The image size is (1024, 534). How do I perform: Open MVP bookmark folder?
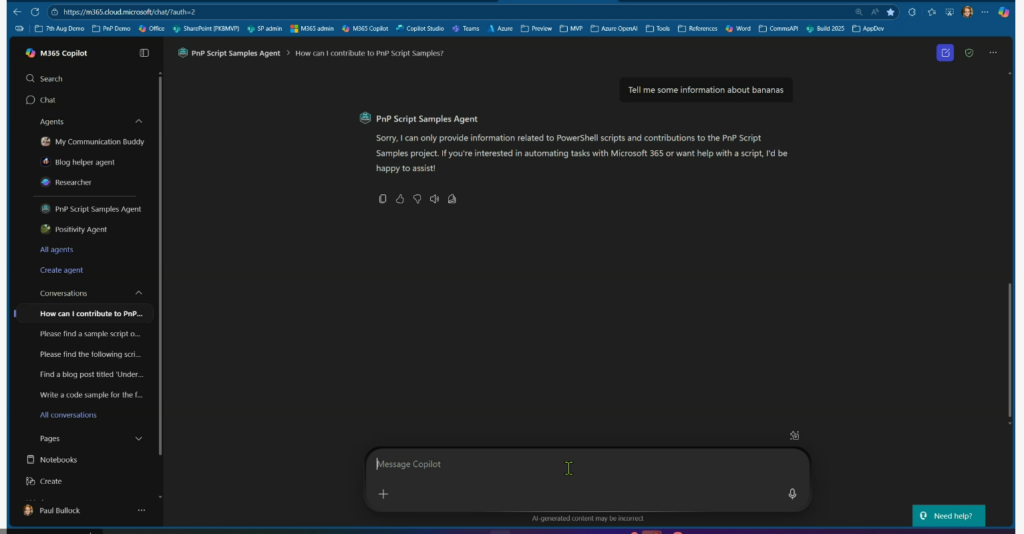571,29
